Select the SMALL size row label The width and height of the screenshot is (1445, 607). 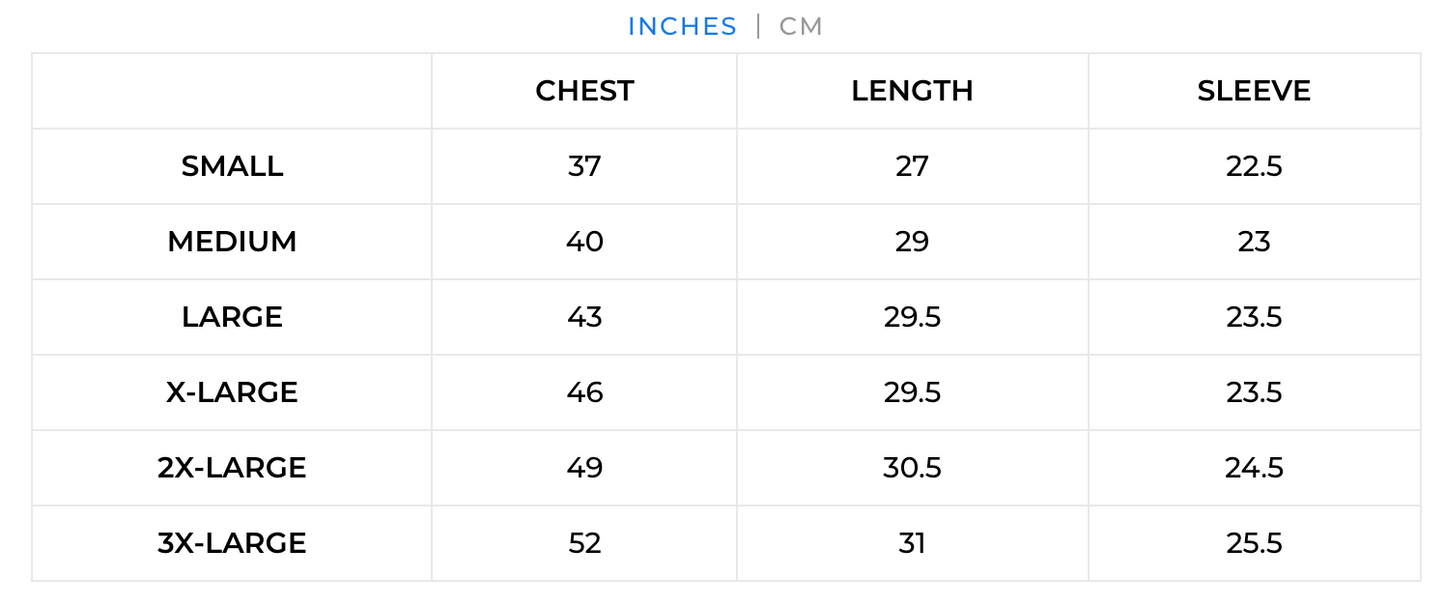(232, 166)
